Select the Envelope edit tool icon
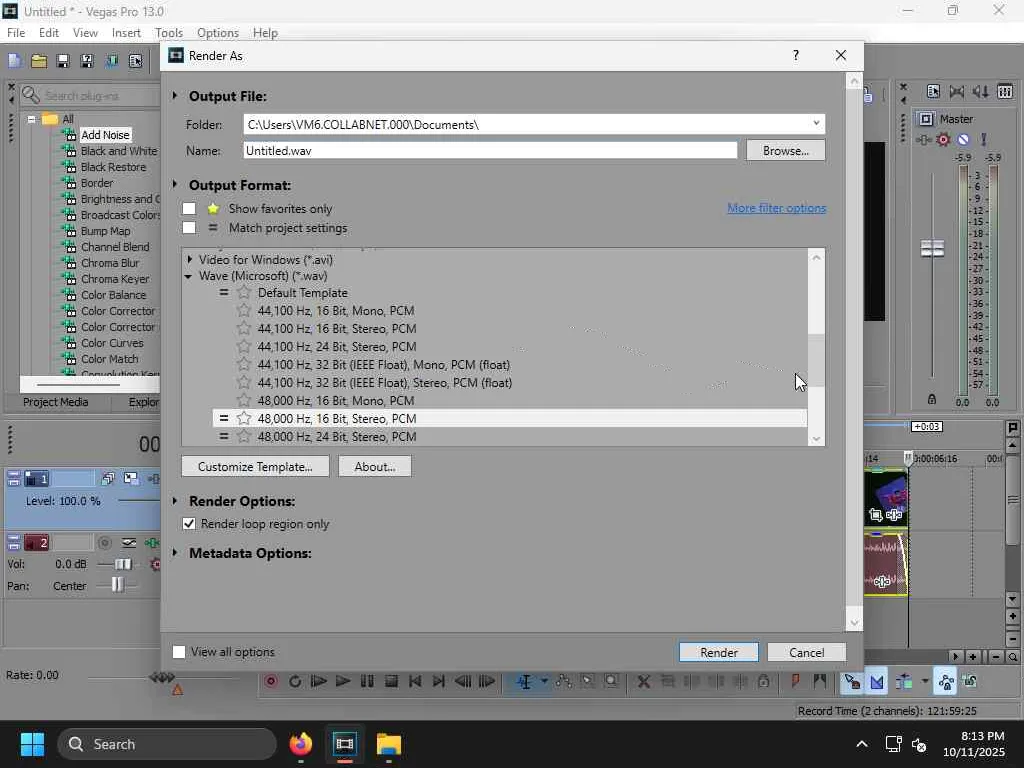 point(564,682)
